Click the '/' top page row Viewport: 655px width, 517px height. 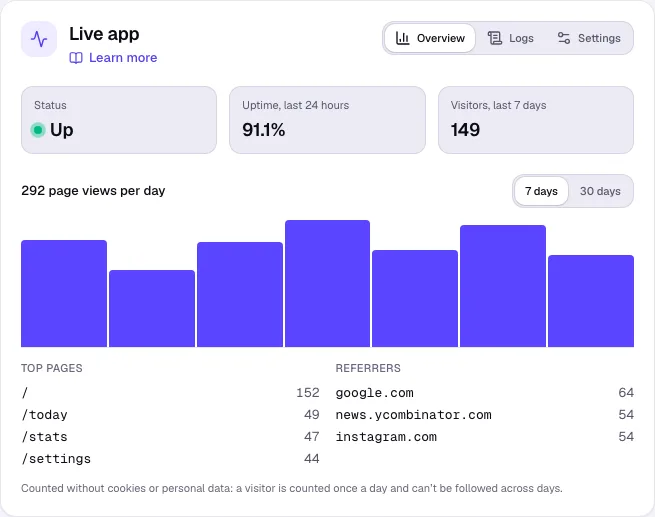coord(170,393)
